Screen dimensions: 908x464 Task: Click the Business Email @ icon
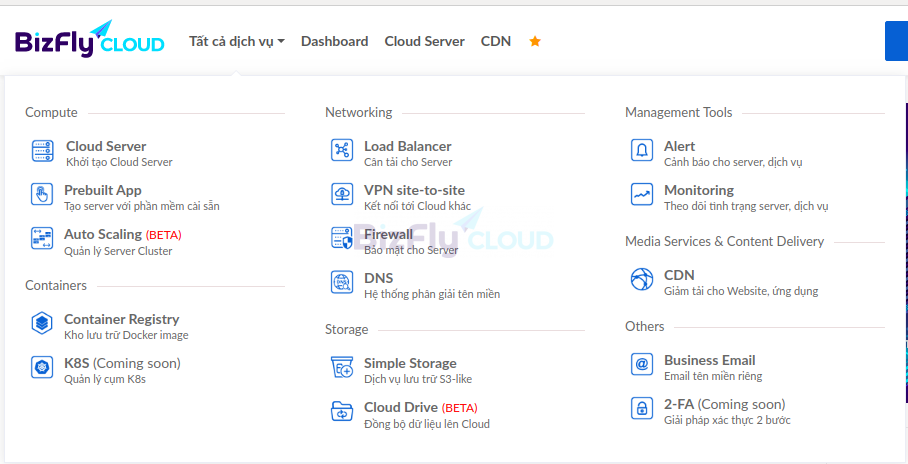[x=642, y=364]
